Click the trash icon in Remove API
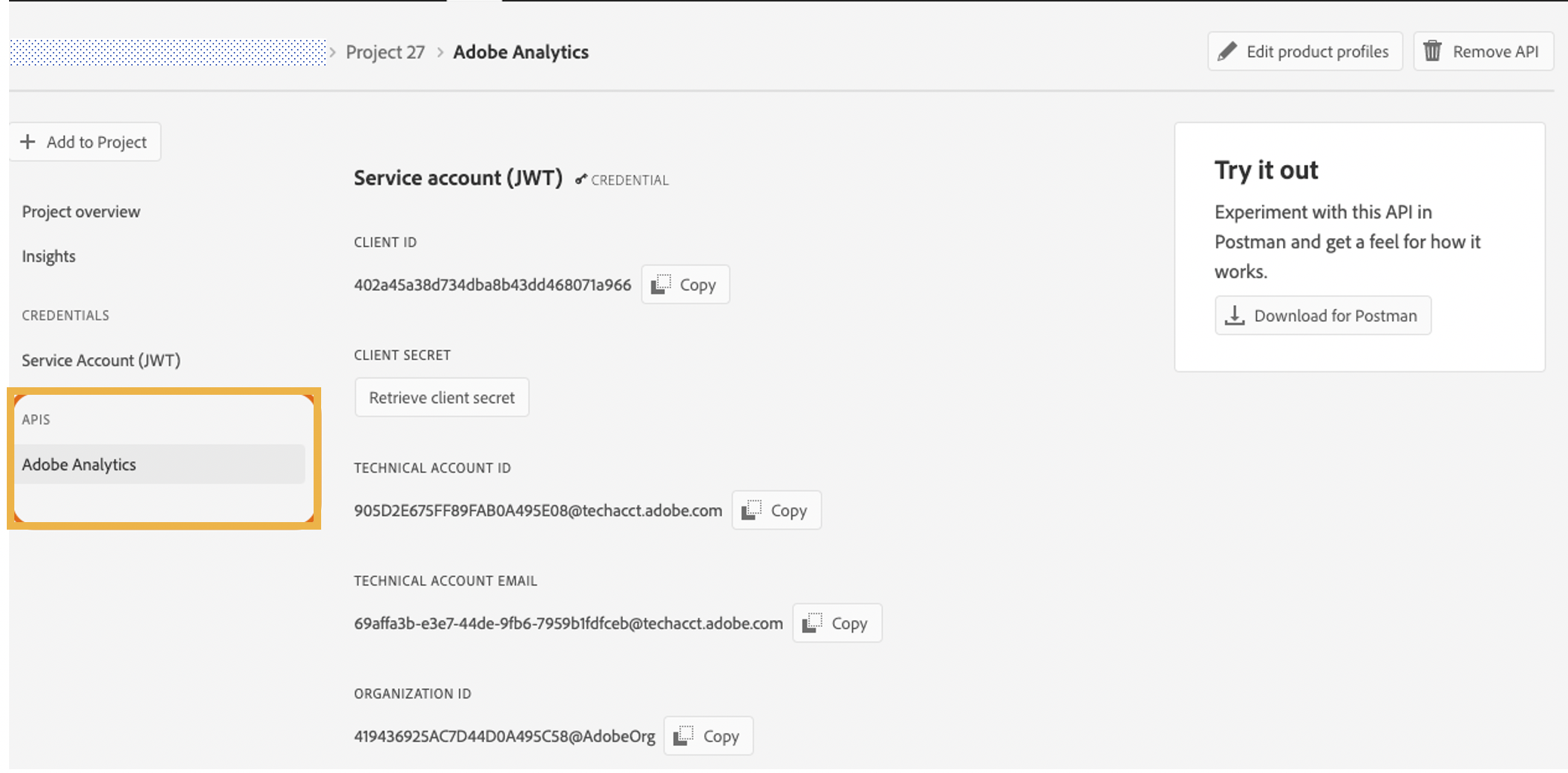The height and width of the screenshot is (773, 1568). [x=1432, y=51]
